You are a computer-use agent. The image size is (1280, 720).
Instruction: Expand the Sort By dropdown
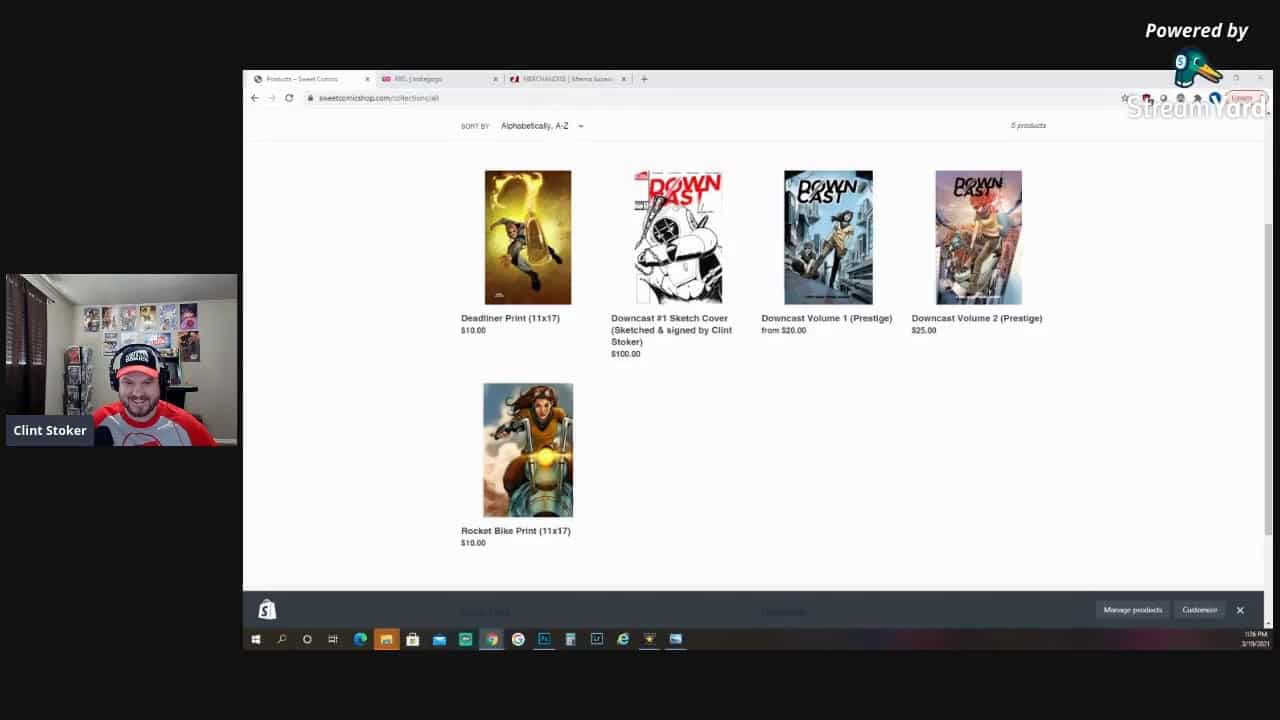click(x=542, y=126)
